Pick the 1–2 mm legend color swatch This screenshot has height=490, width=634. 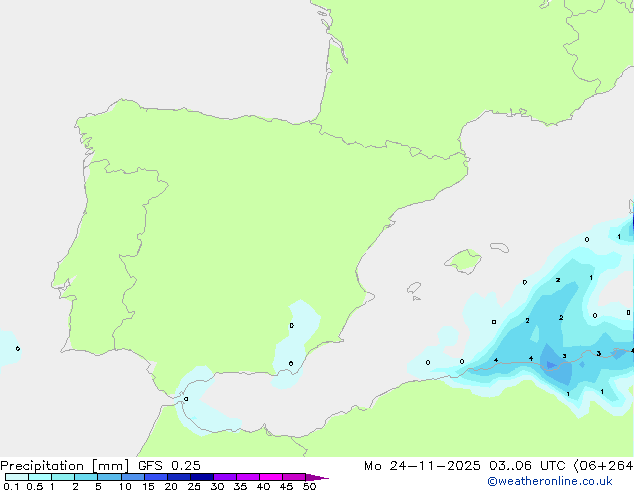tap(63, 477)
